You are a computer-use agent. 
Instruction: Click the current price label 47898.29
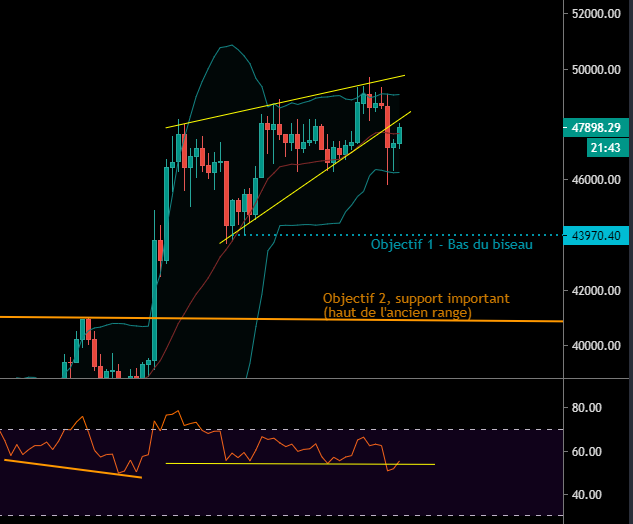596,128
